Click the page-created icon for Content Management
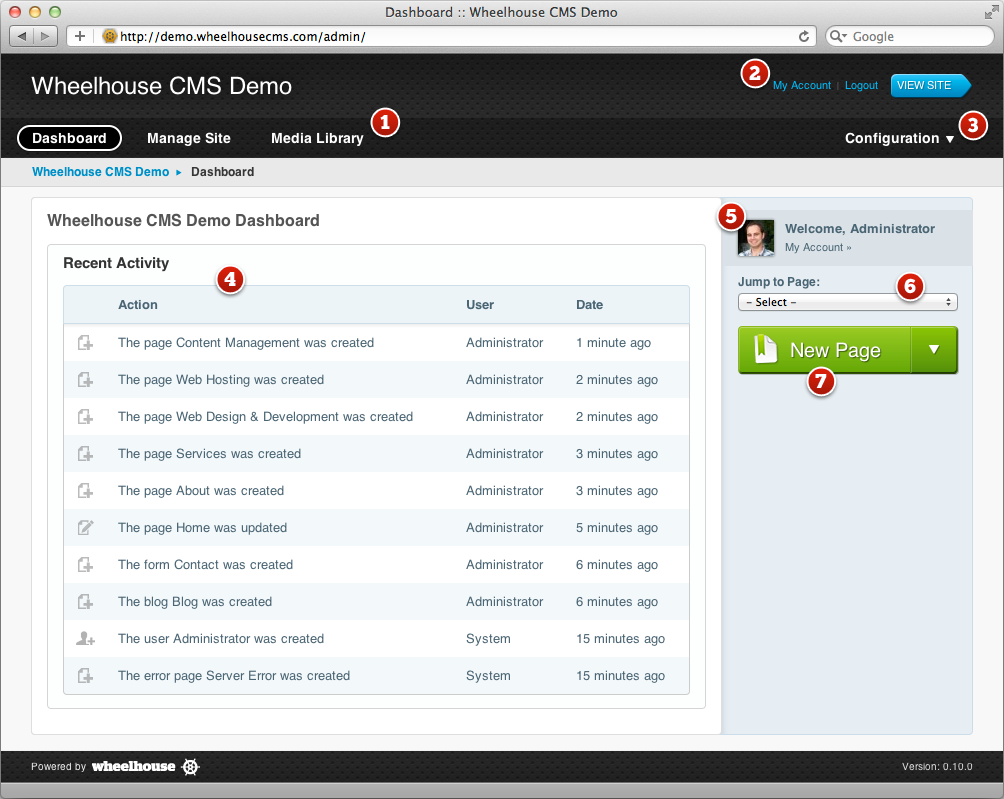The height and width of the screenshot is (799, 1004). pyautogui.click(x=85, y=343)
